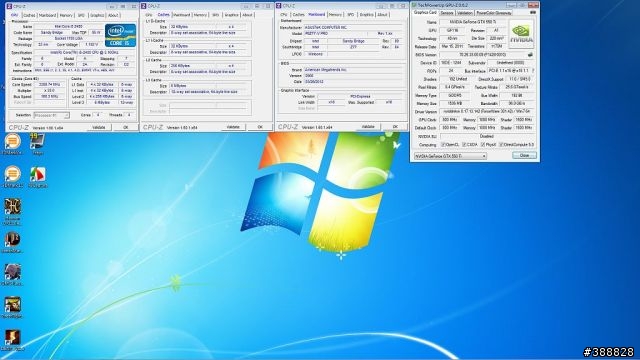Click the 'Sandy Bridge' Code Name value in CPU-Z

pyautogui.click(x=52, y=33)
